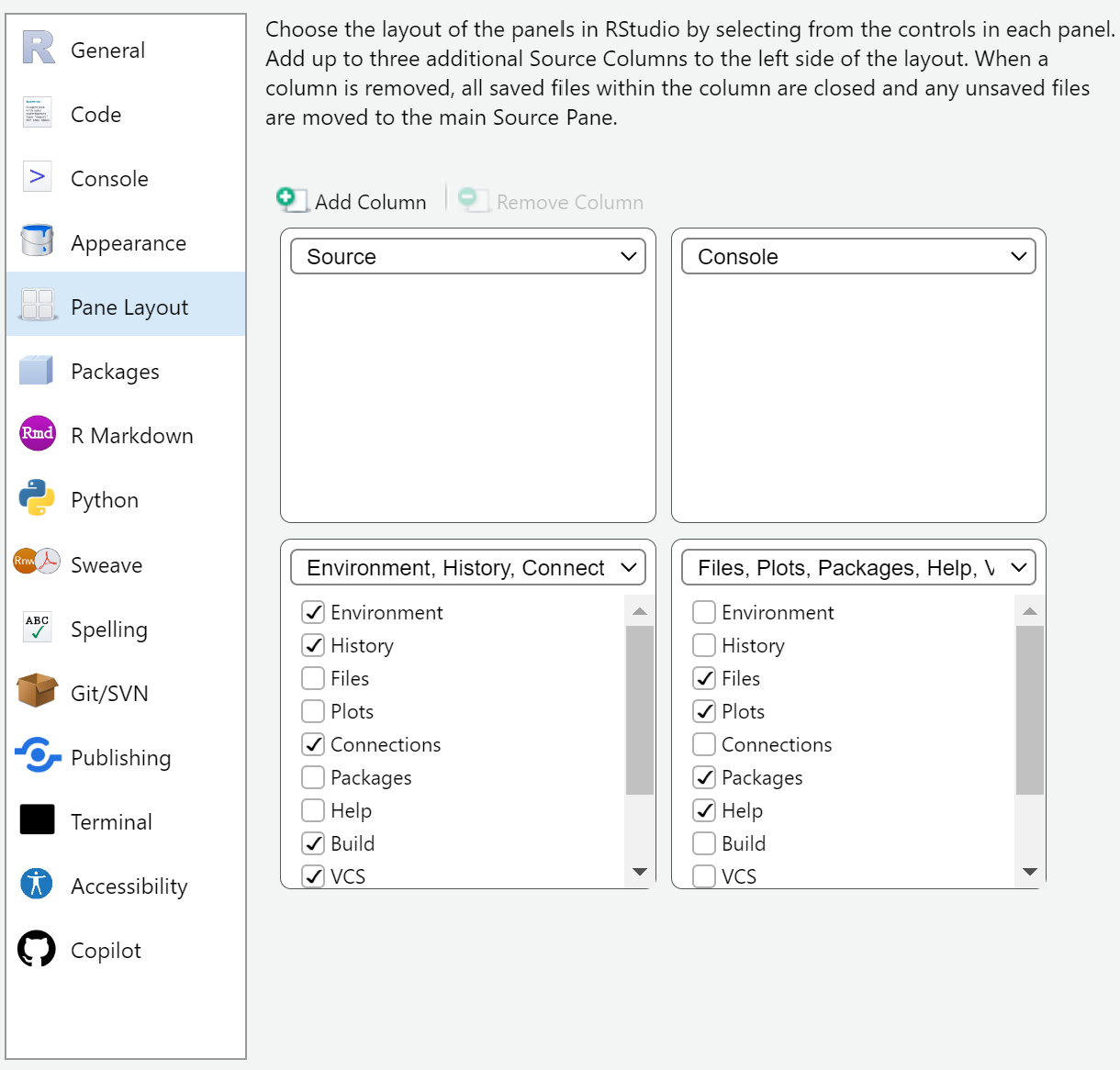Open the Source pane dropdown
Image resolution: width=1120 pixels, height=1070 pixels.
468,257
